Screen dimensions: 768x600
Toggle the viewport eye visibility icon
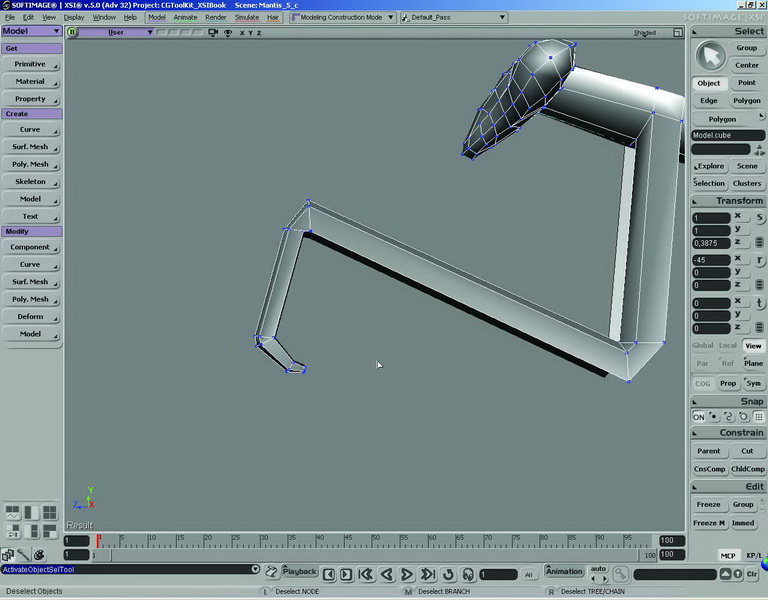tap(228, 32)
